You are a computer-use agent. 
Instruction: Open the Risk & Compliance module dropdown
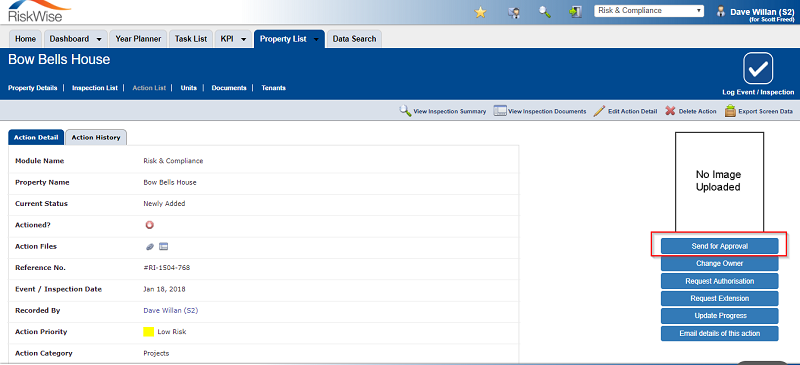coord(649,11)
